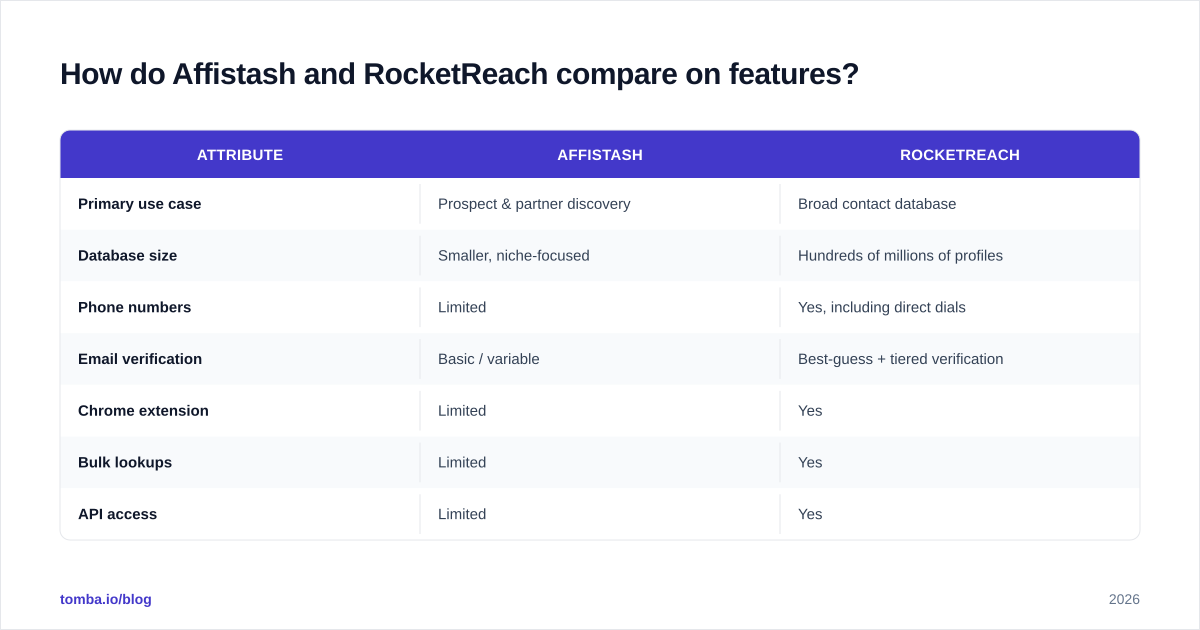The width and height of the screenshot is (1200, 630).
Task: Click 'Yes' in the API access row
Action: [x=810, y=514]
